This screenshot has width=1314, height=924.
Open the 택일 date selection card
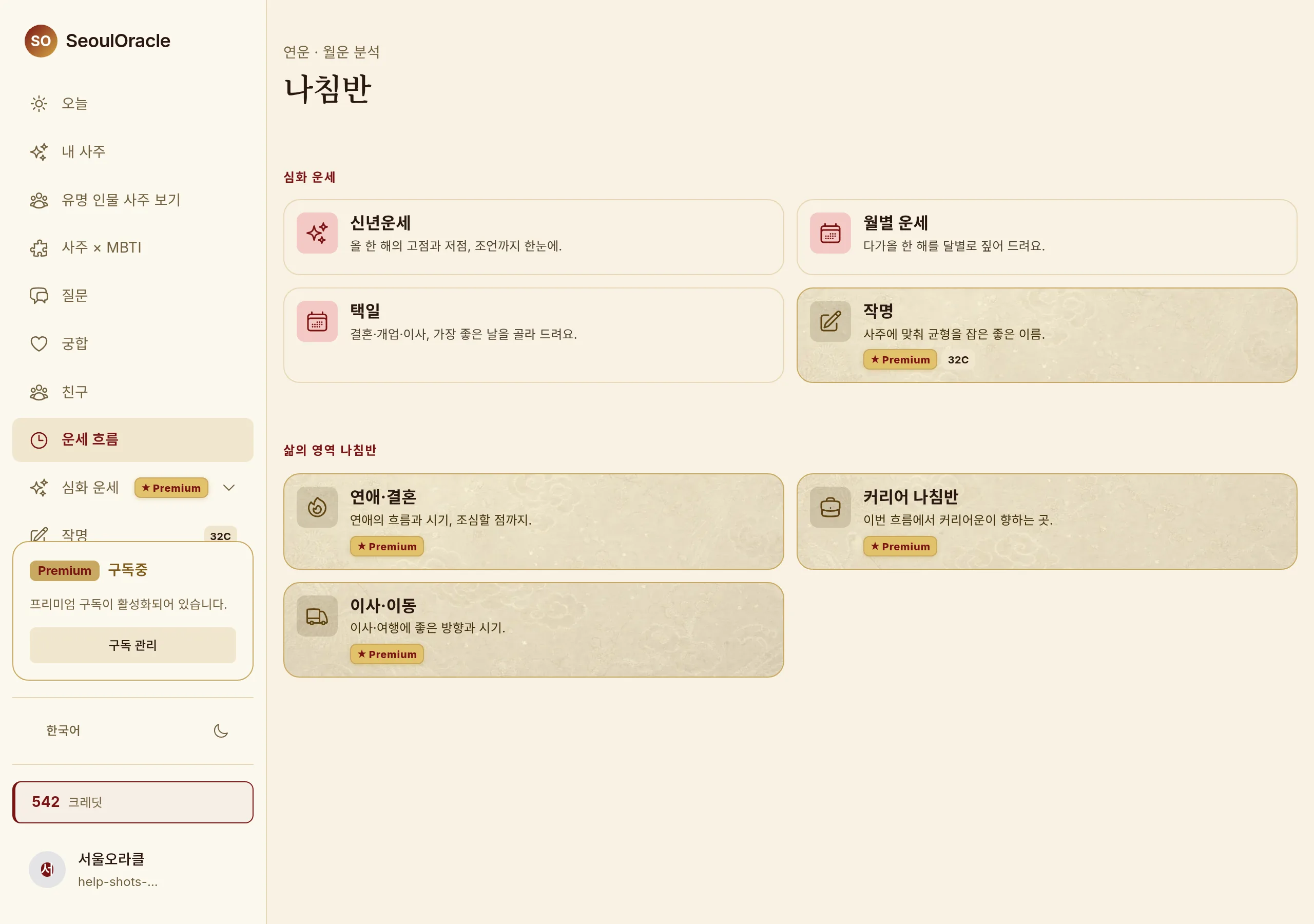(533, 335)
